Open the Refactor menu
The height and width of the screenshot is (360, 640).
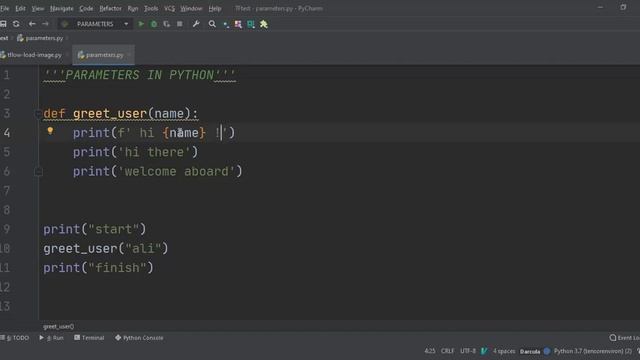[x=110, y=8]
